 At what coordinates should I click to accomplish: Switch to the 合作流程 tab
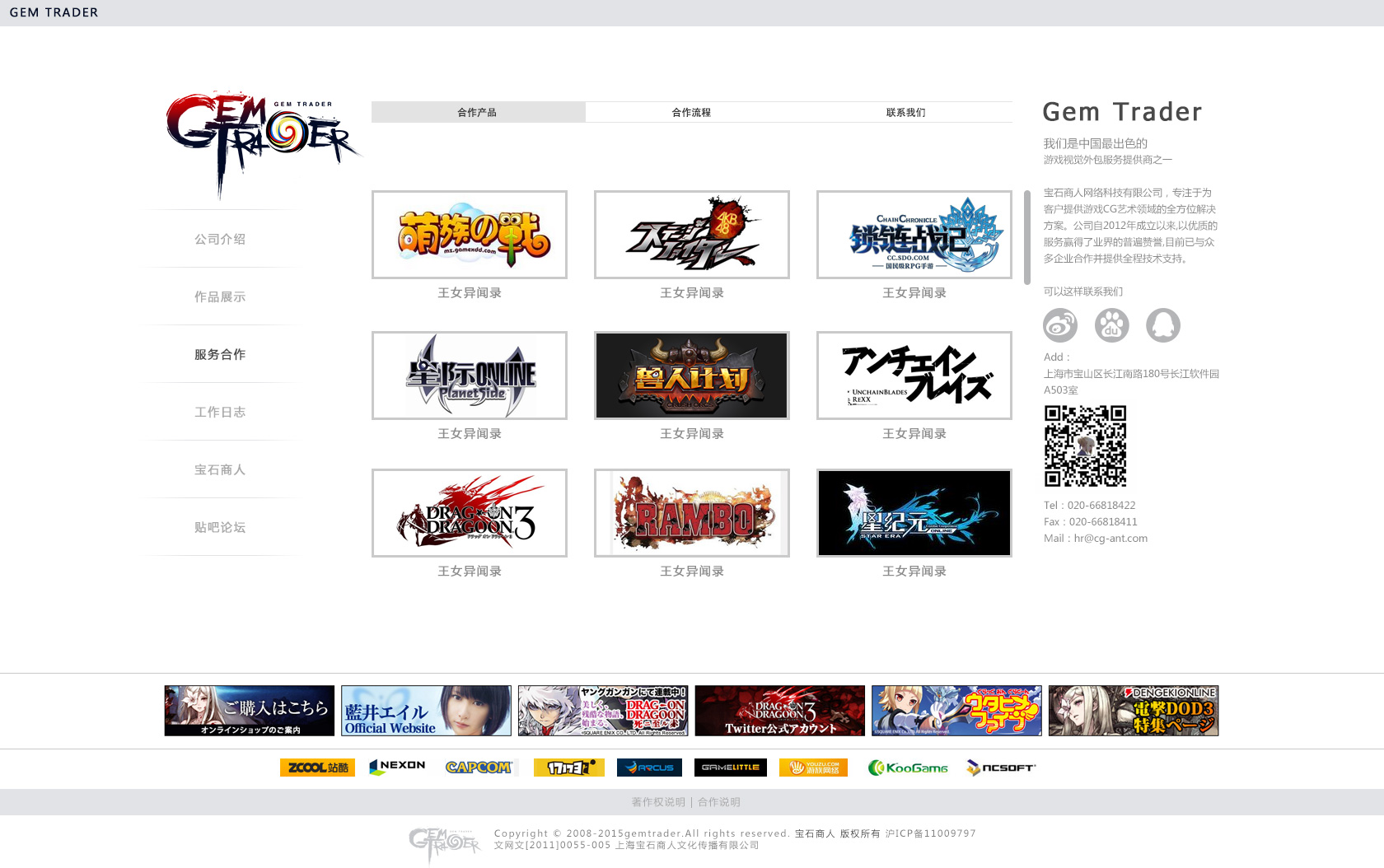click(x=691, y=112)
